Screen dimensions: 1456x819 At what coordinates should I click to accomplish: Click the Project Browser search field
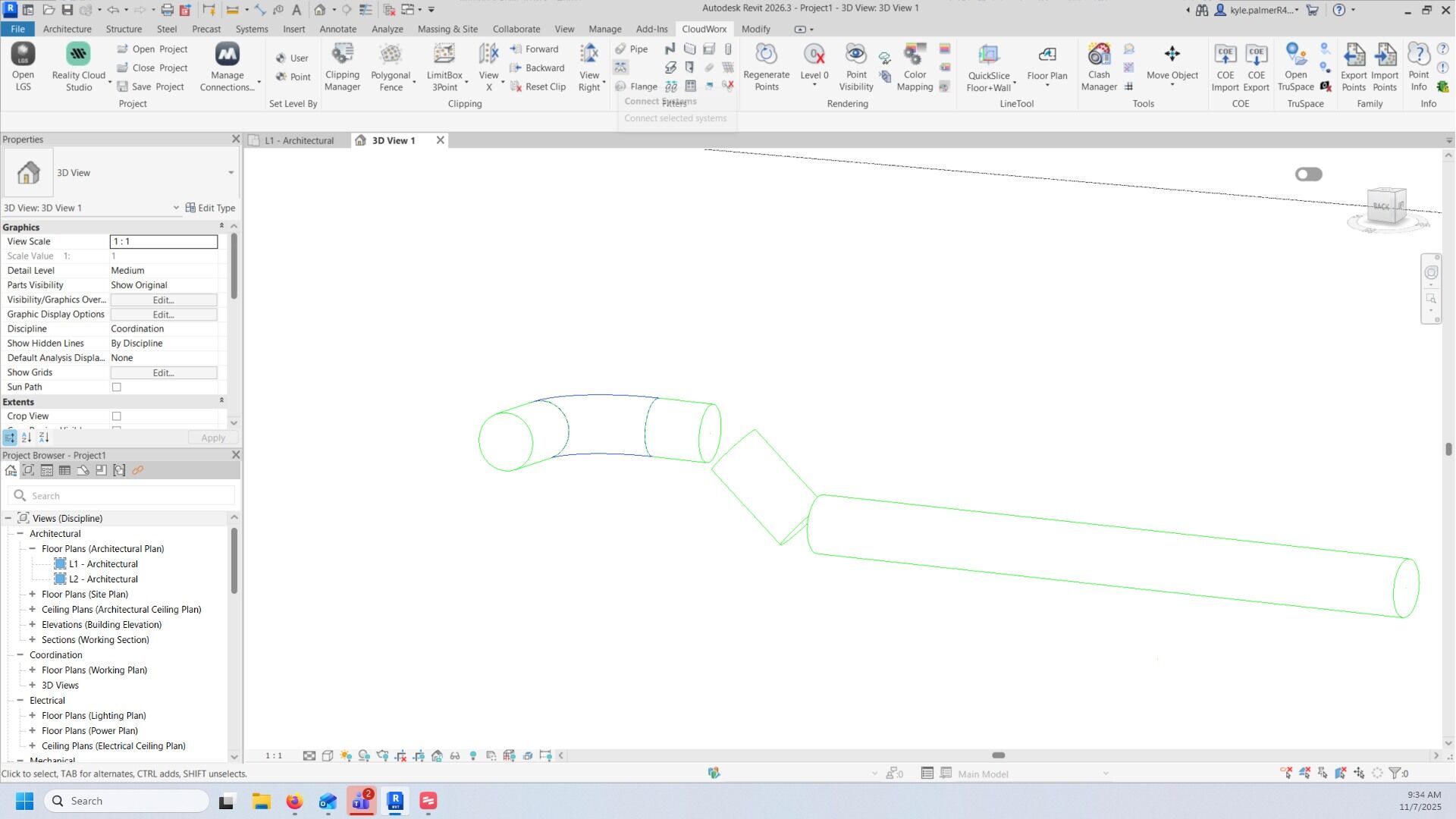pos(129,496)
